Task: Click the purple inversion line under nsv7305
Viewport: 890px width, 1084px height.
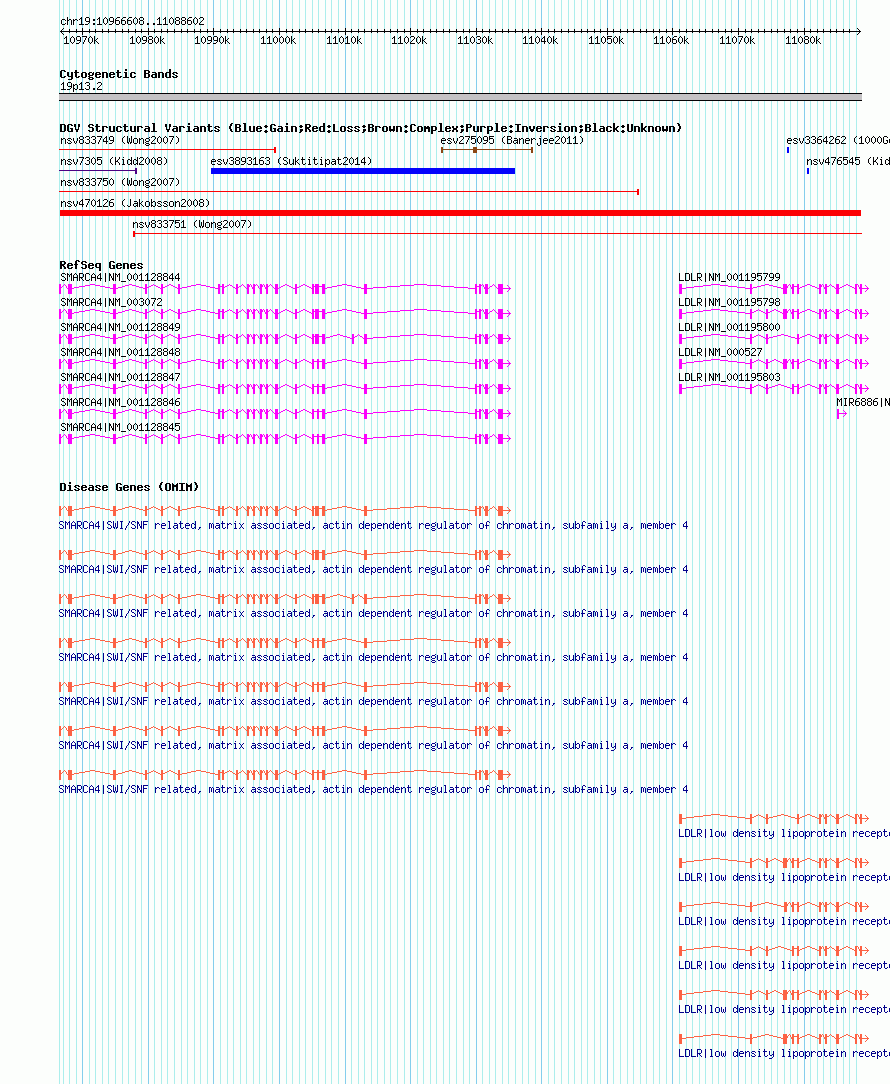Action: tap(98, 171)
